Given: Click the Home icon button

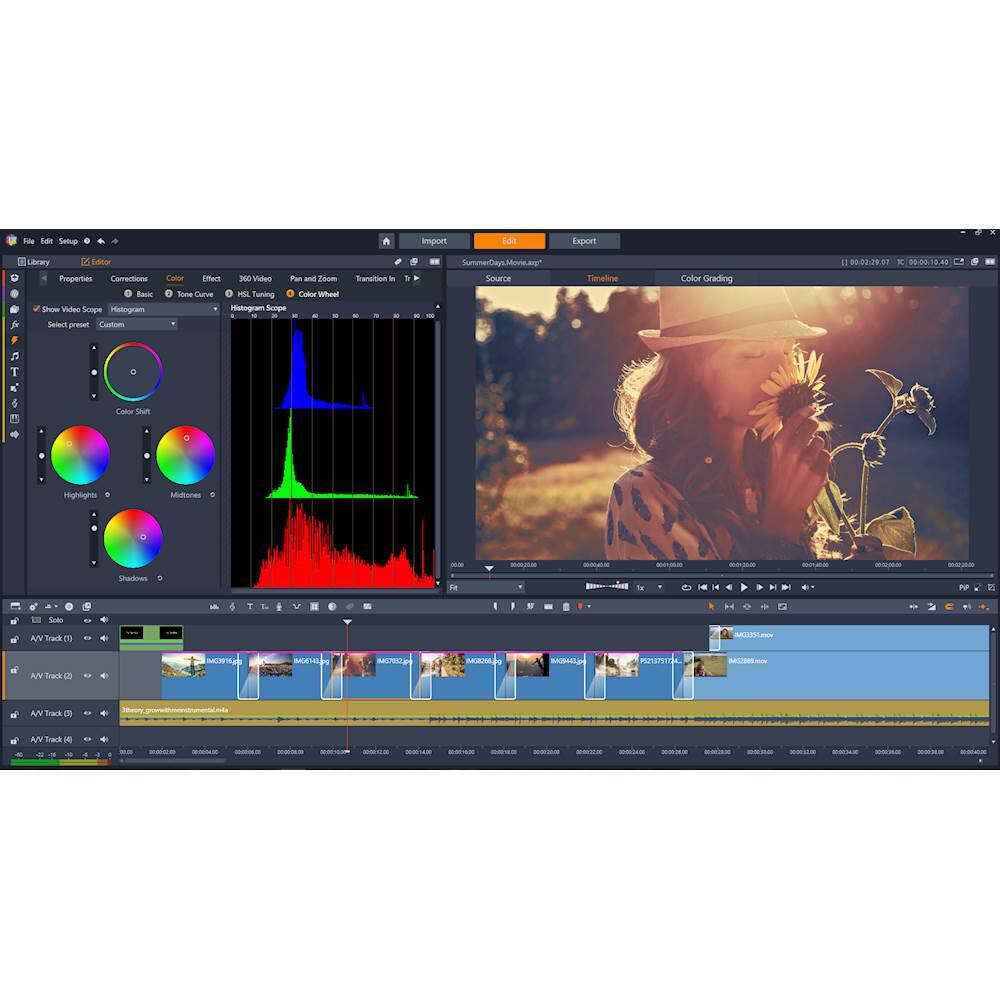Looking at the screenshot, I should (386, 241).
